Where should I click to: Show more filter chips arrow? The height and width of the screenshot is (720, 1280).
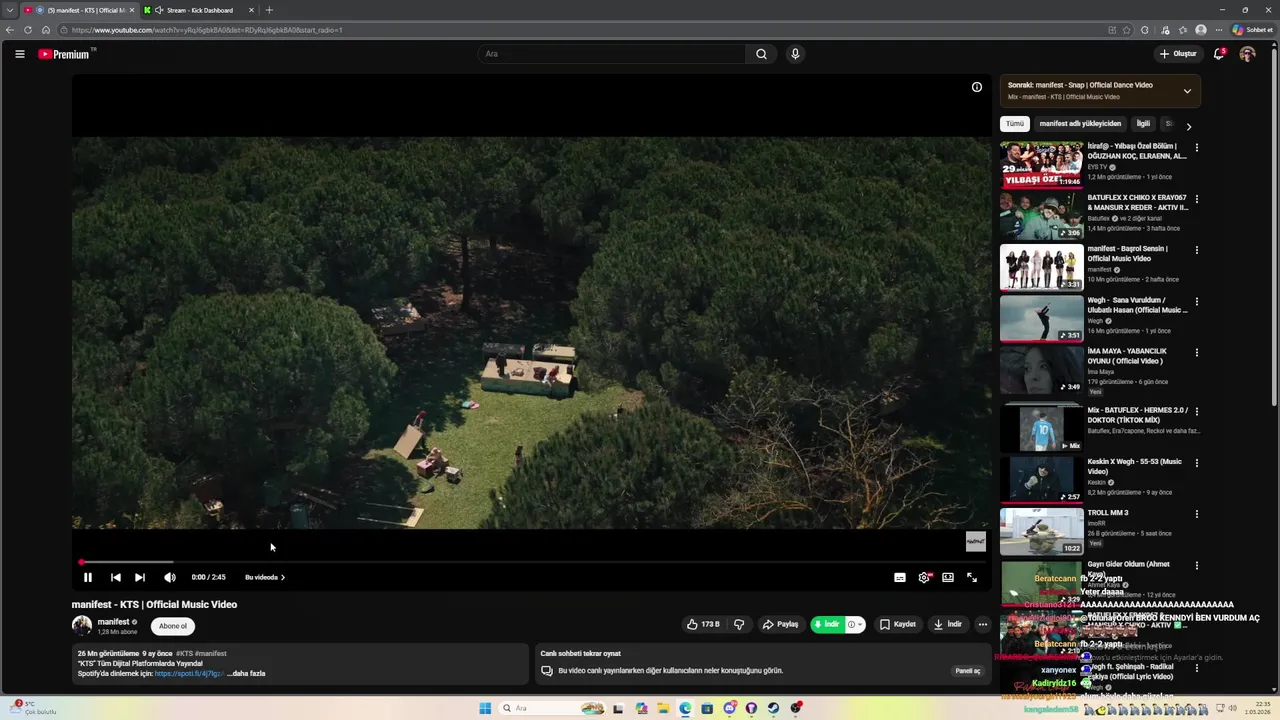pos(1188,126)
